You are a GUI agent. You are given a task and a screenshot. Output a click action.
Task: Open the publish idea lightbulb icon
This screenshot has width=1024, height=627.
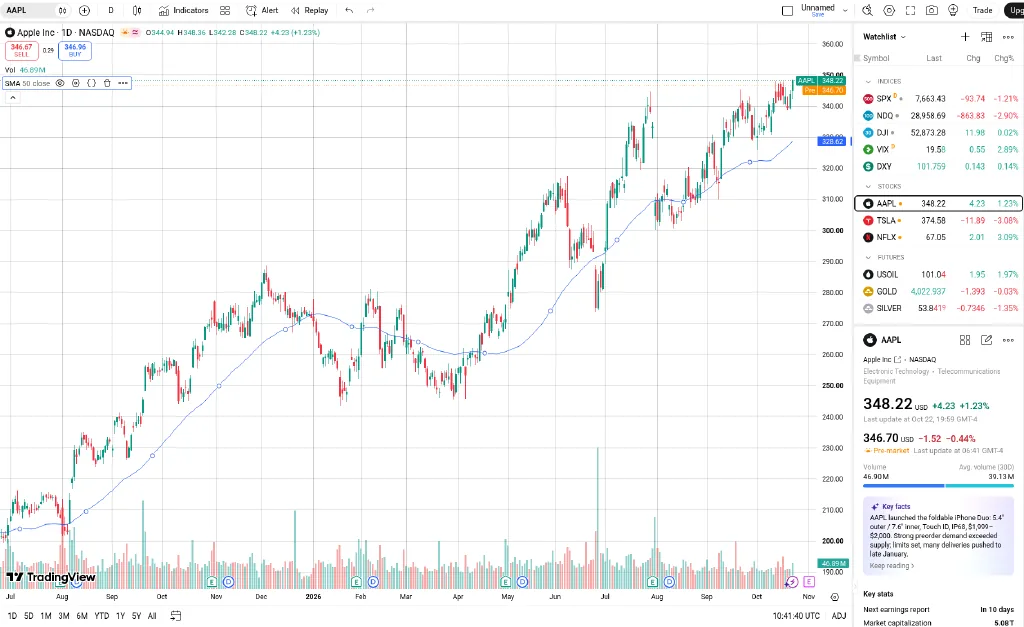pos(953,10)
